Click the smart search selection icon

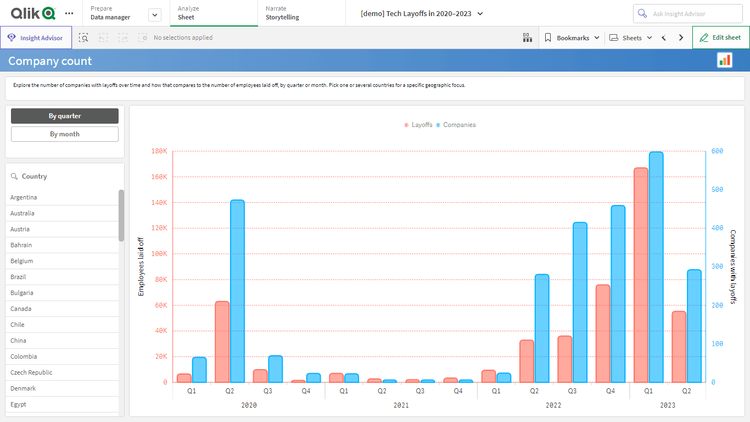84,38
